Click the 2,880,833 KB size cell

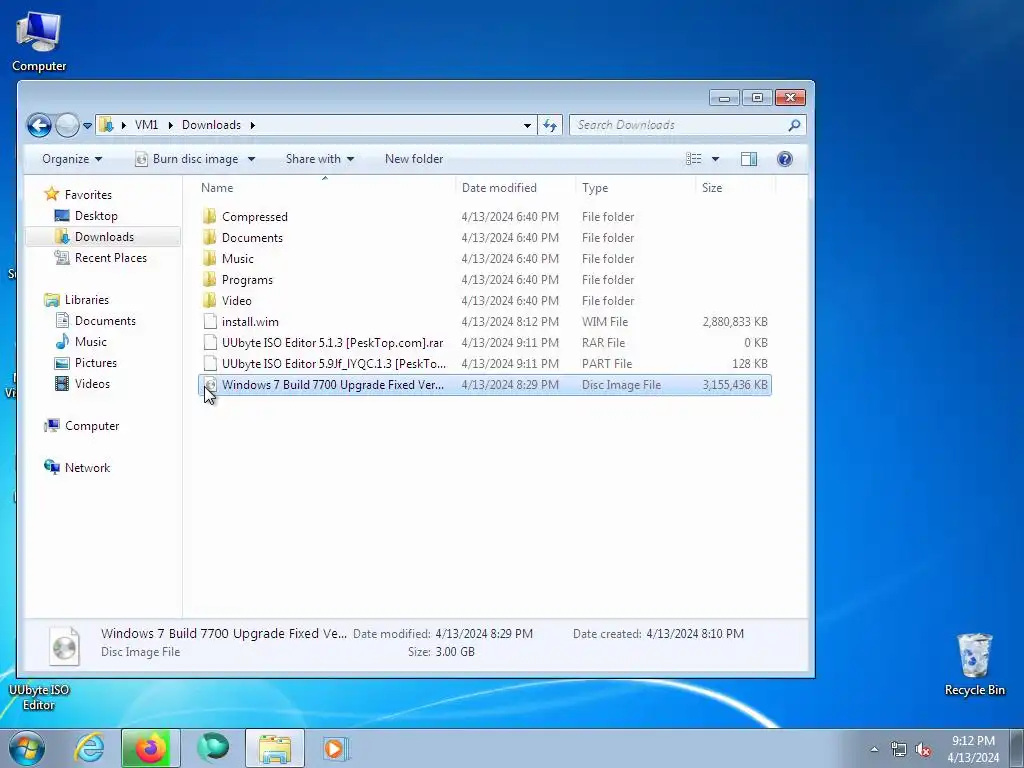735,321
